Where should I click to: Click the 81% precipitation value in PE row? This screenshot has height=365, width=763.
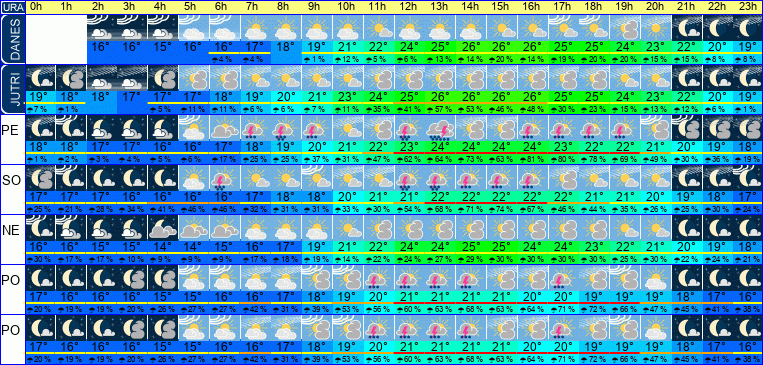coord(532,159)
